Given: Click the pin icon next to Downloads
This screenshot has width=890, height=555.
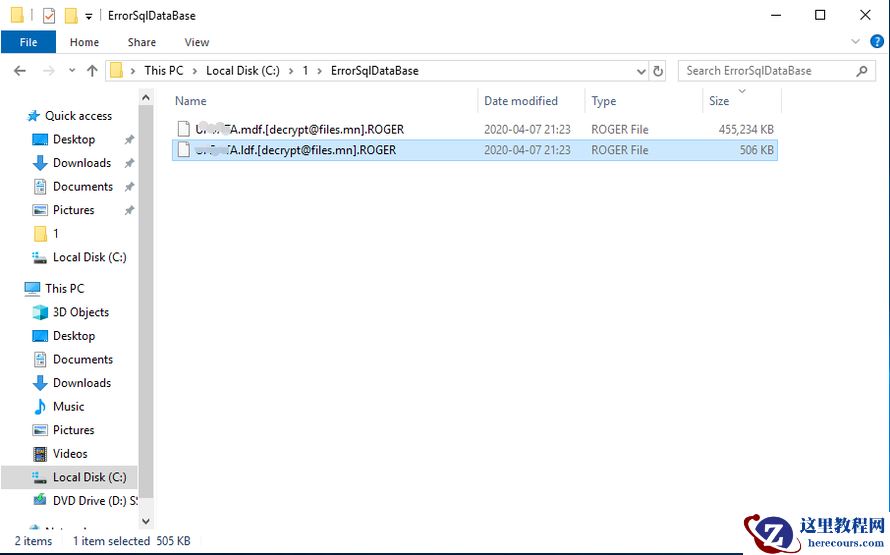Looking at the screenshot, I should click(x=129, y=163).
